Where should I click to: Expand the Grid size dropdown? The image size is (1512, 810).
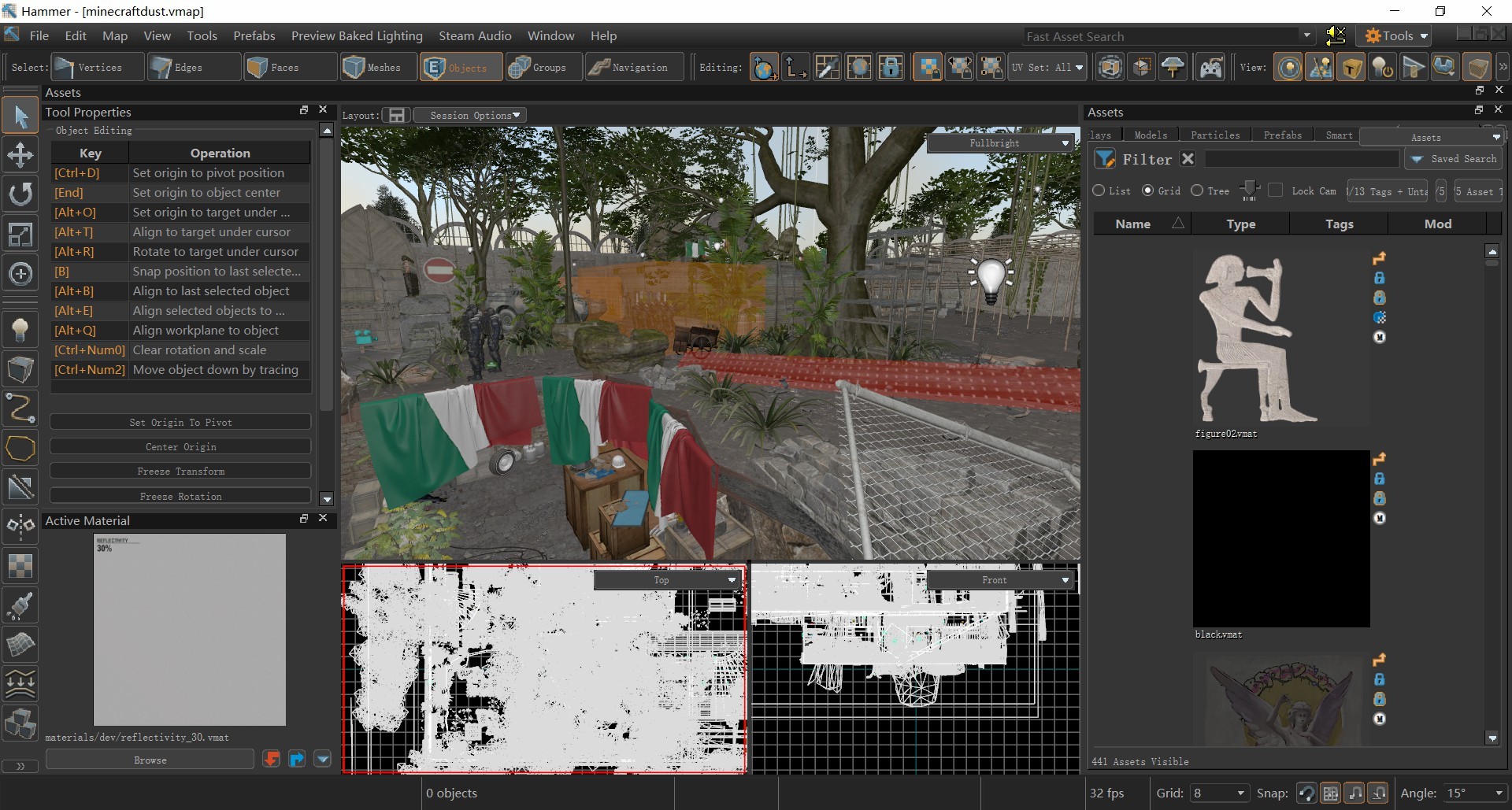point(1218,793)
